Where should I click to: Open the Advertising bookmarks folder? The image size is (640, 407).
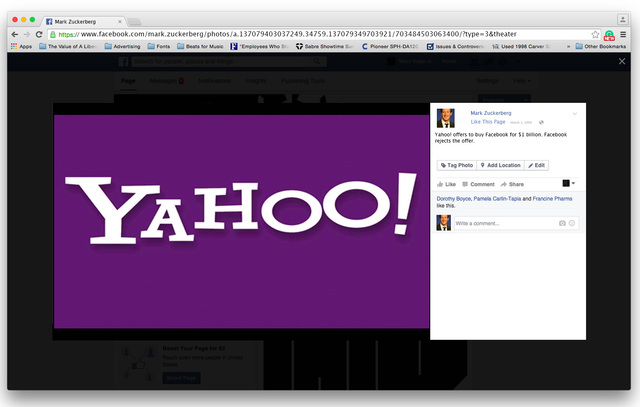[122, 46]
